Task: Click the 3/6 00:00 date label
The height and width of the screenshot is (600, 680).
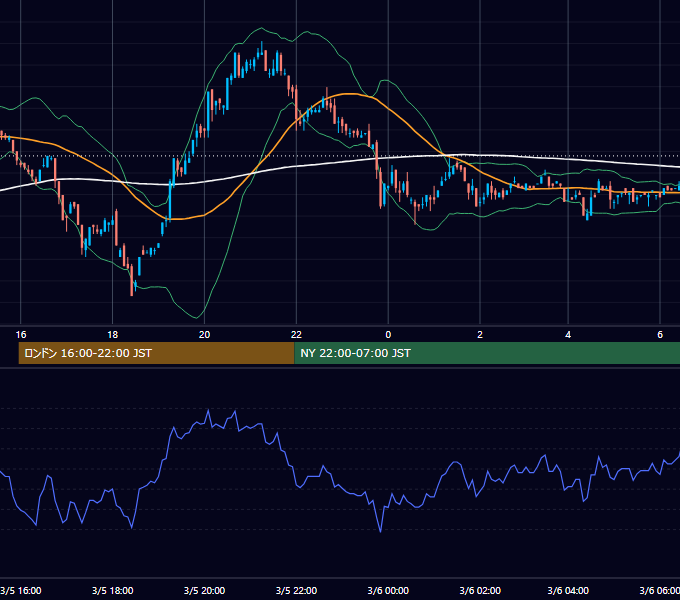Action: coord(388,590)
